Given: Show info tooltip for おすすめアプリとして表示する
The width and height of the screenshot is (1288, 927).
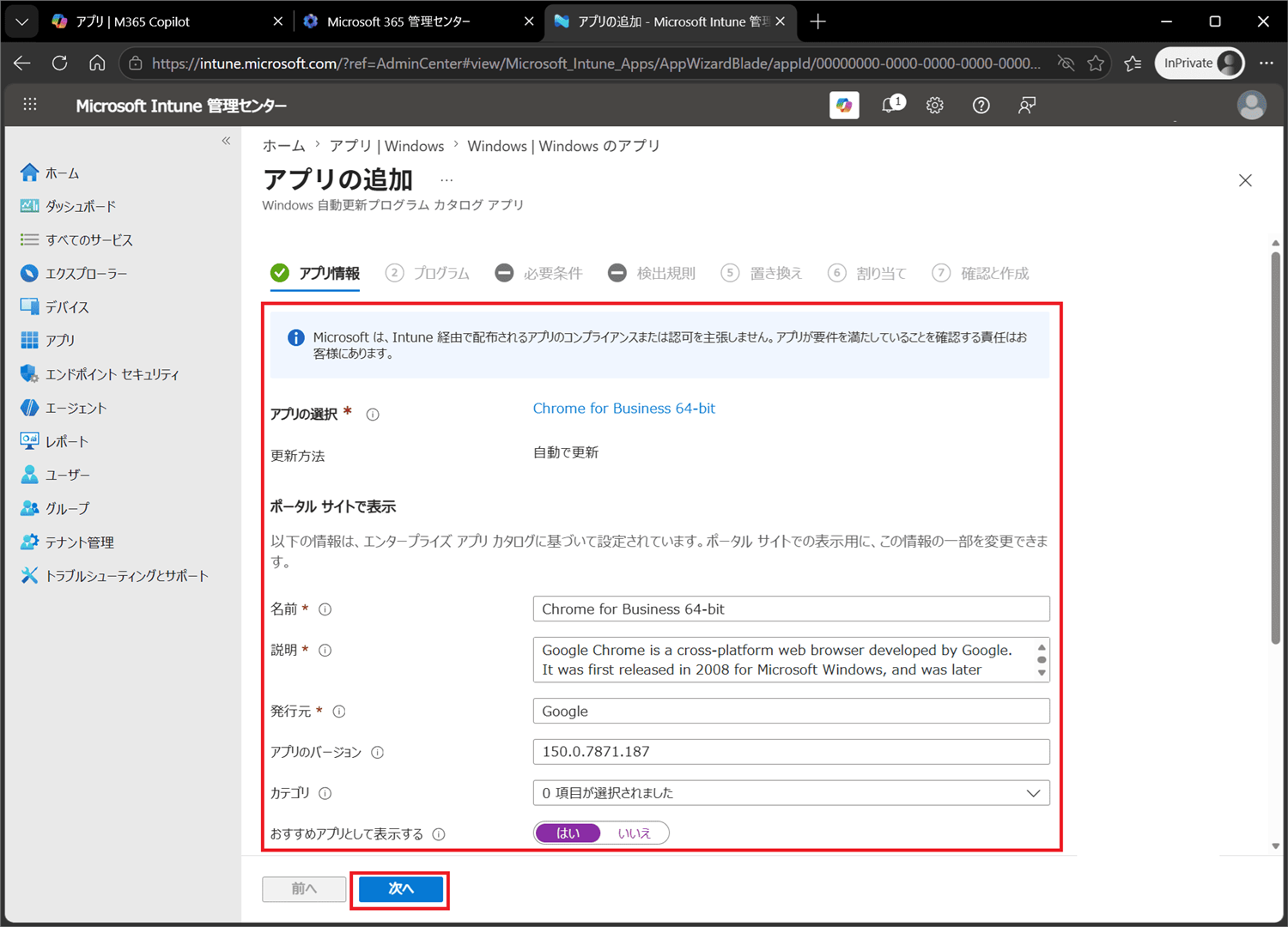Looking at the screenshot, I should coord(439,834).
